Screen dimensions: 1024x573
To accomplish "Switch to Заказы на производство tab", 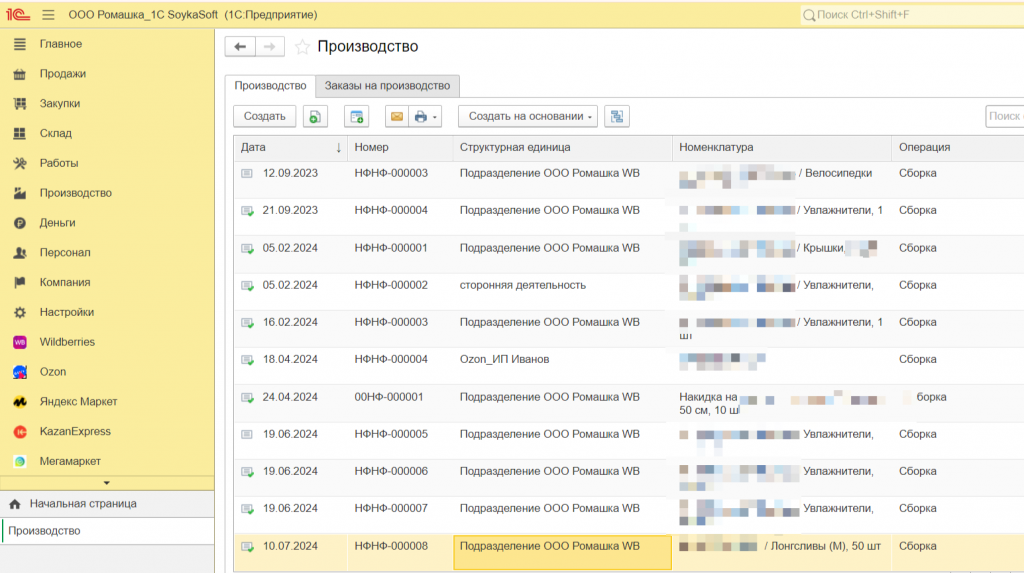I will [x=388, y=86].
